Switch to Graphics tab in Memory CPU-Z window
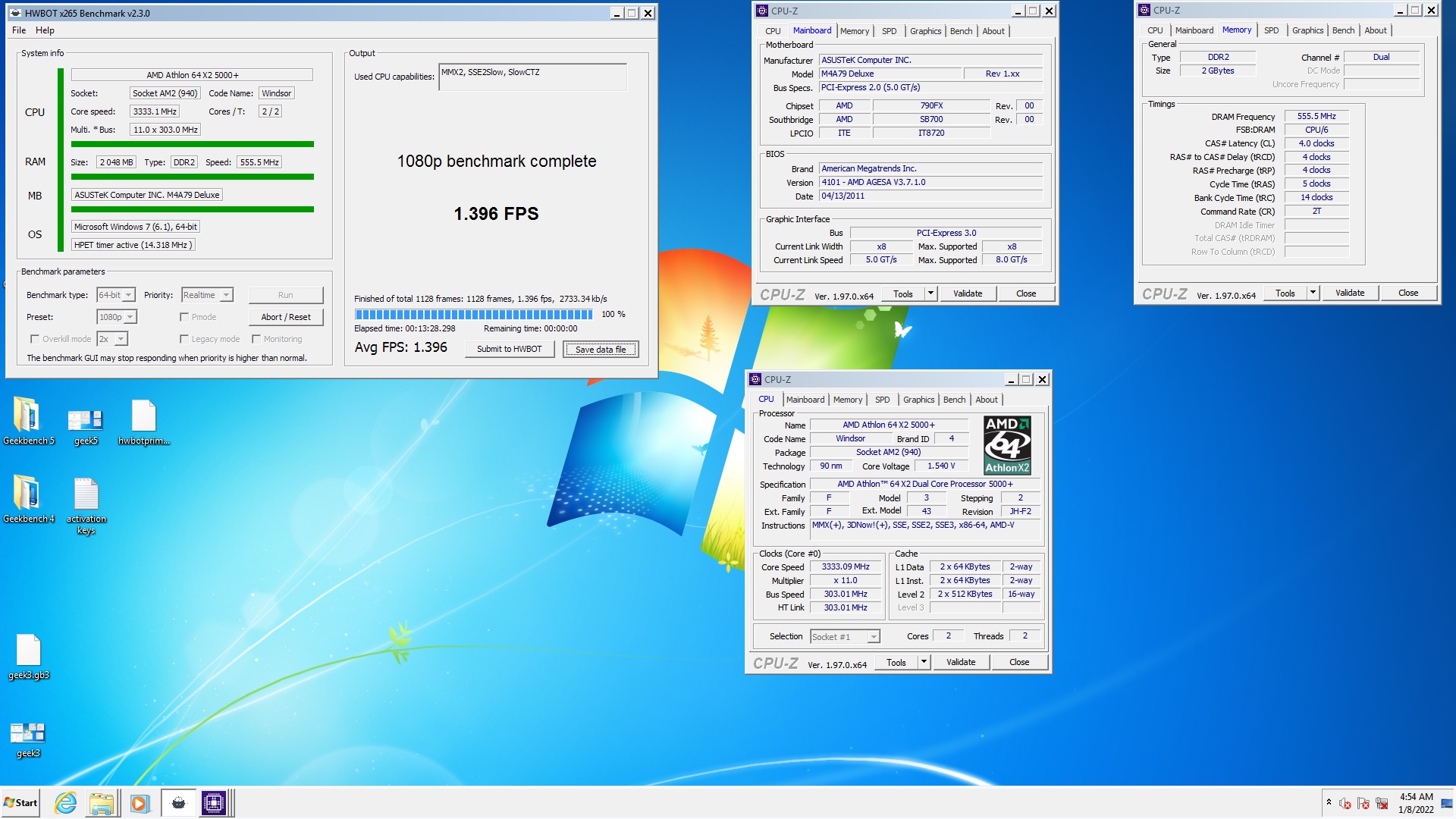Screen dimensions: 1456x819 click(x=1307, y=30)
